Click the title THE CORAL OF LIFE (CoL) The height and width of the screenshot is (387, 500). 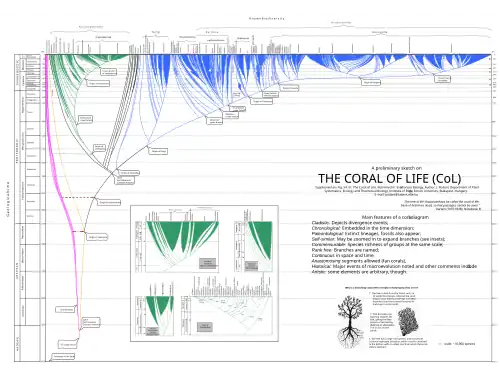pyautogui.click(x=390, y=179)
